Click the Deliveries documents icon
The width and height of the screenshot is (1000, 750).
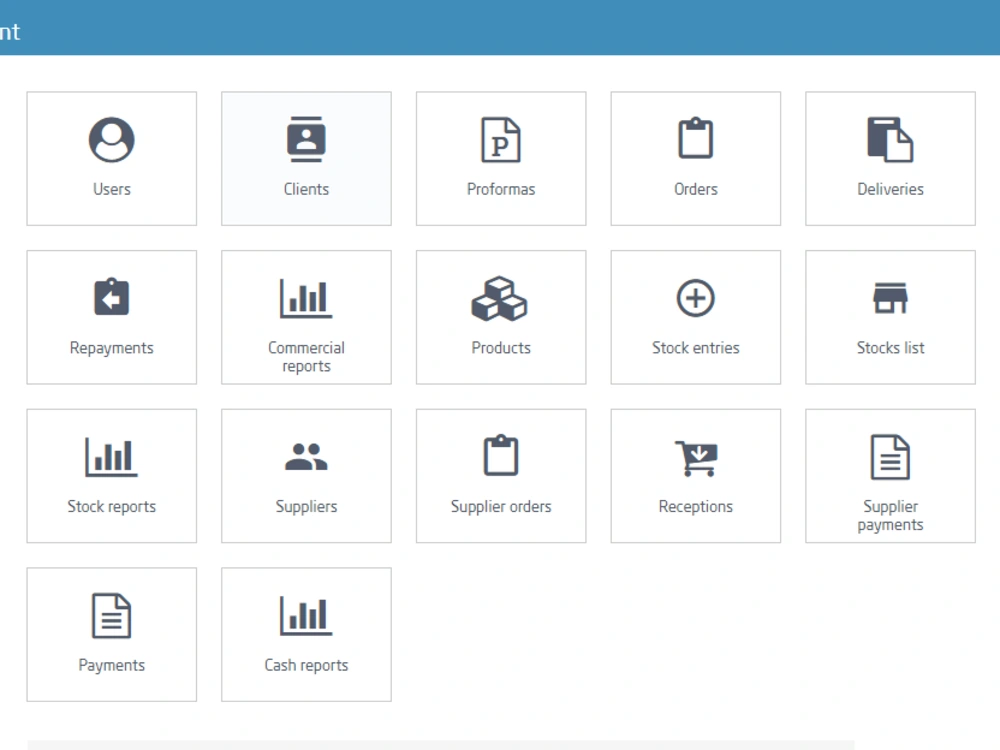pos(890,139)
